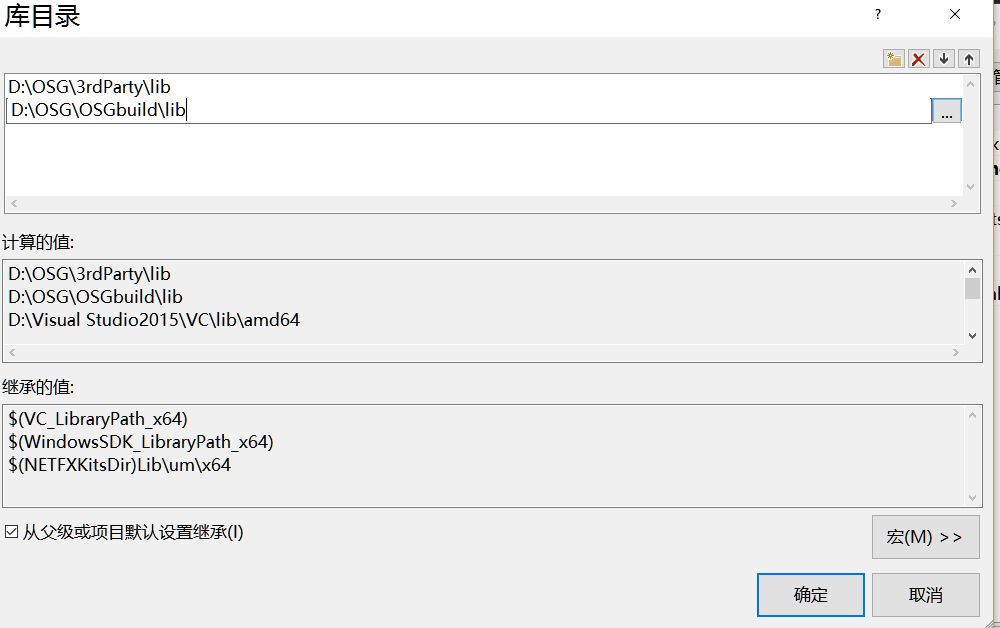Expand macros with 宏(M) >> button

pyautogui.click(x=924, y=537)
